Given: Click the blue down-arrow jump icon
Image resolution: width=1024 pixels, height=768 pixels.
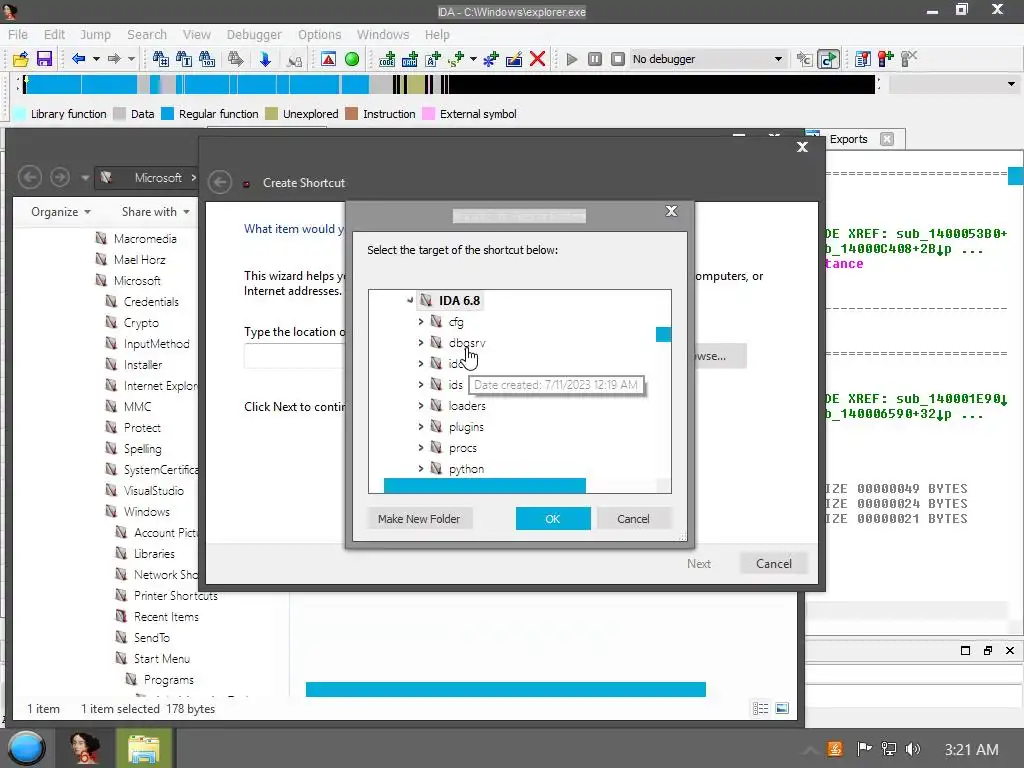Looking at the screenshot, I should tap(265, 59).
